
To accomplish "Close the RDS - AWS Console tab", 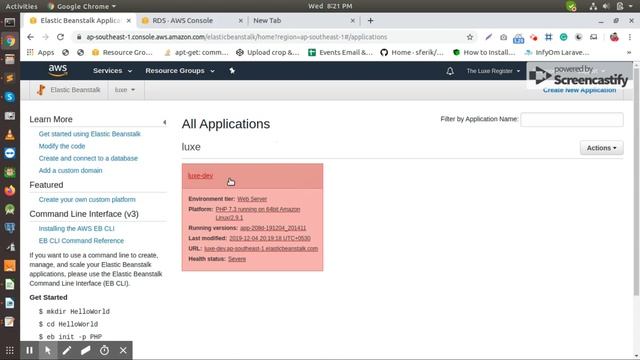I will click(x=240, y=20).
